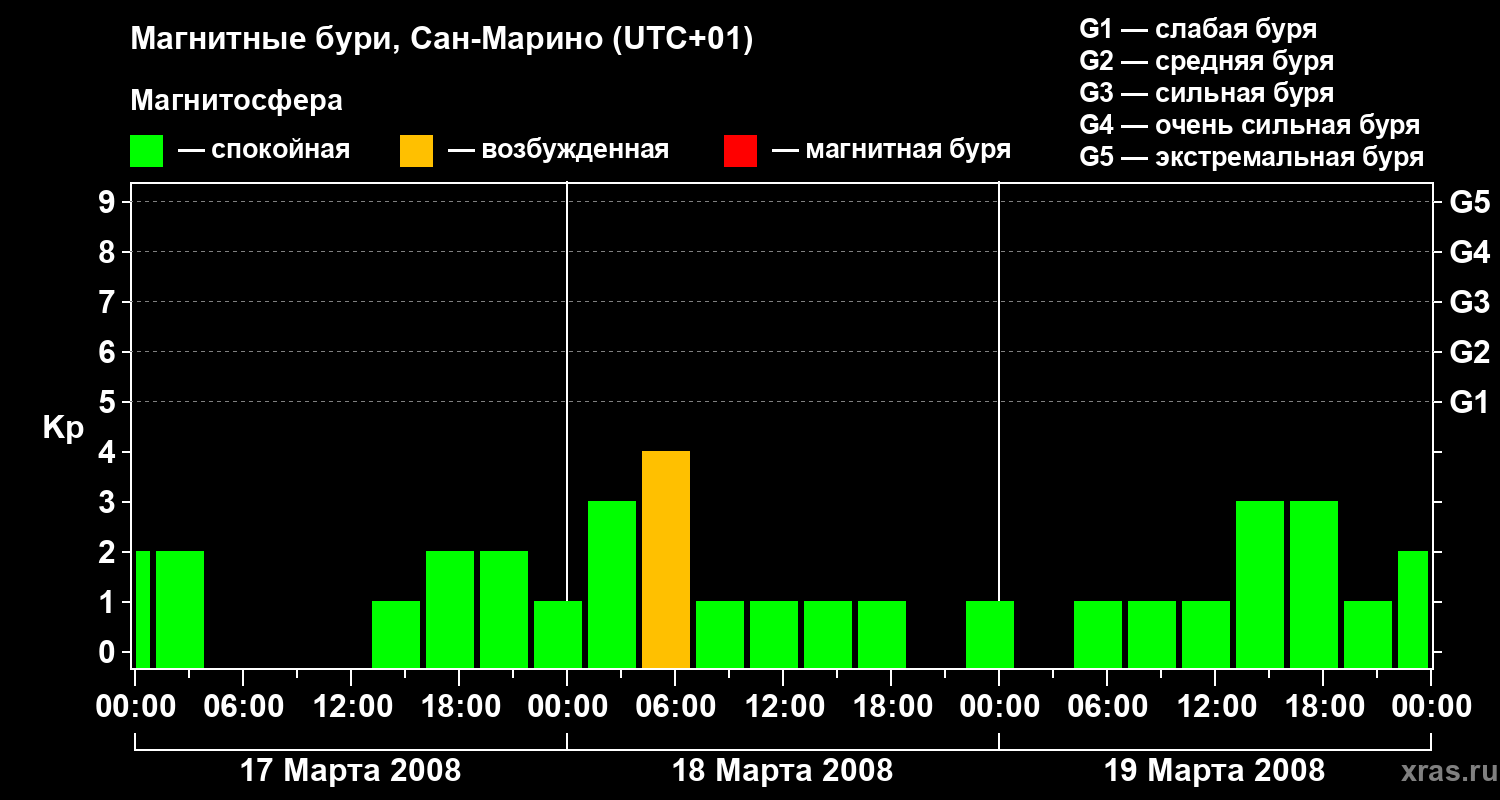1500x800 pixels.
Task: Click the red legend swatch for магнитная буря
Action: [x=740, y=150]
